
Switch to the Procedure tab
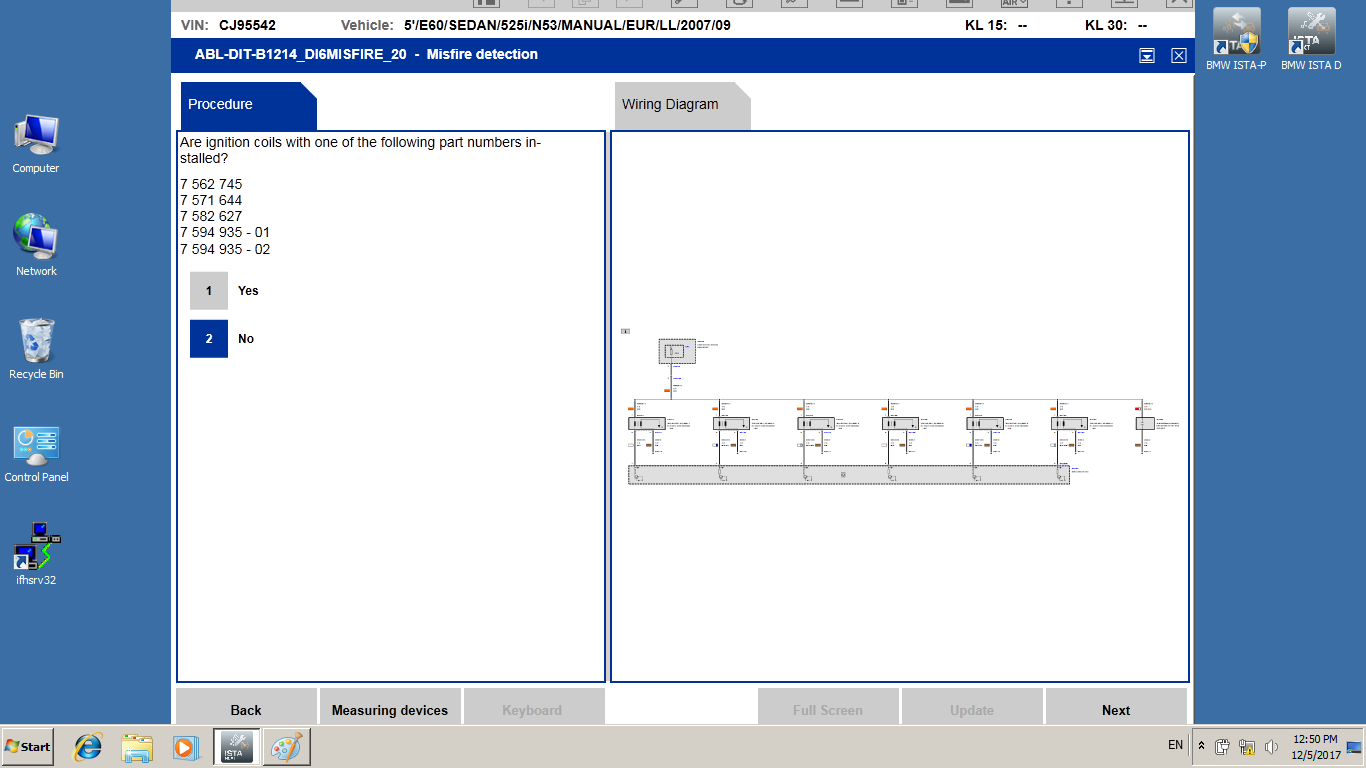pos(221,105)
